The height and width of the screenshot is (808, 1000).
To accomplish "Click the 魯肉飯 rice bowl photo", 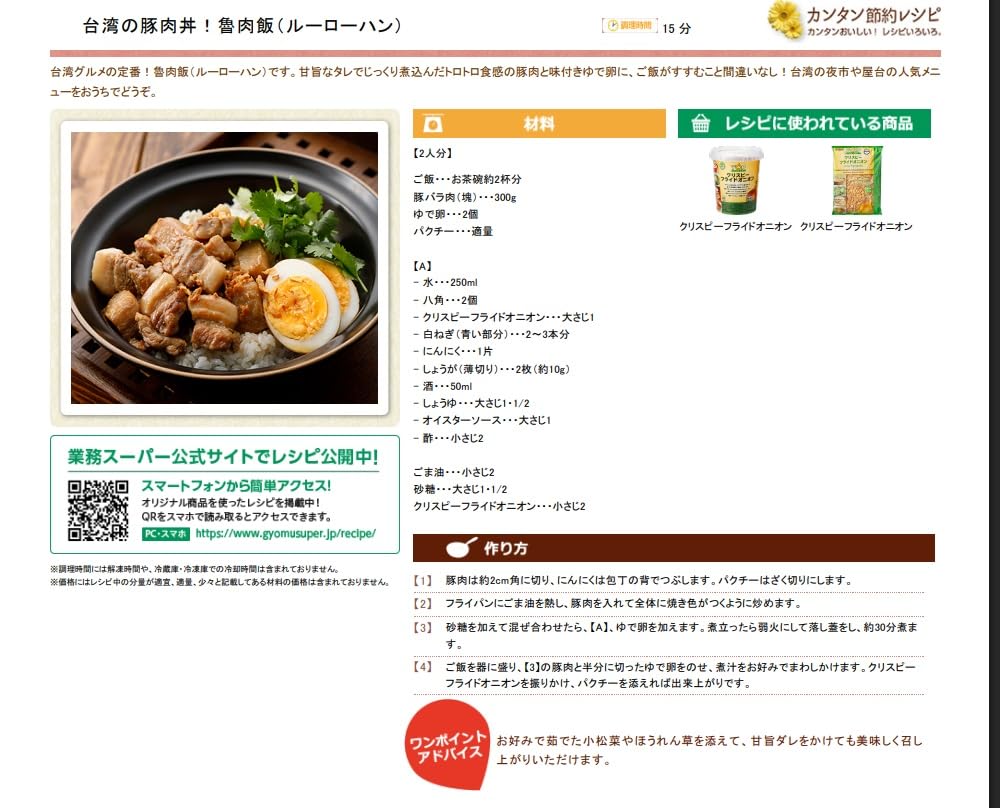I will coord(224,268).
